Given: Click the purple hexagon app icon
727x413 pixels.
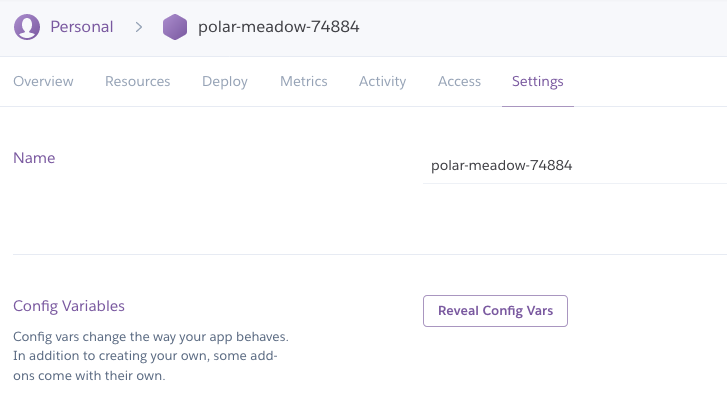Looking at the screenshot, I should [175, 27].
